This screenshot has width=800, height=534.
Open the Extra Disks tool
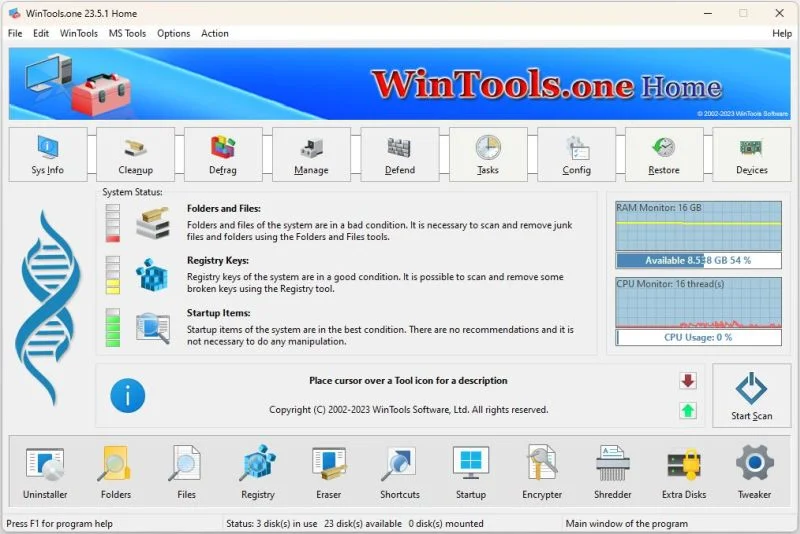(x=684, y=472)
